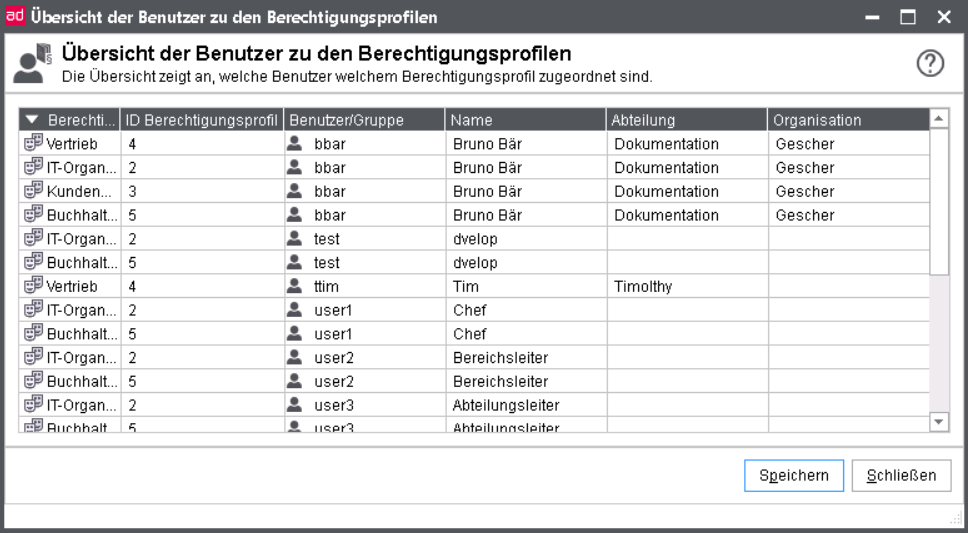This screenshot has width=968, height=533.
Task: Click the profile mask icon in user1's IT-Organ... row
Action: (x=33, y=310)
